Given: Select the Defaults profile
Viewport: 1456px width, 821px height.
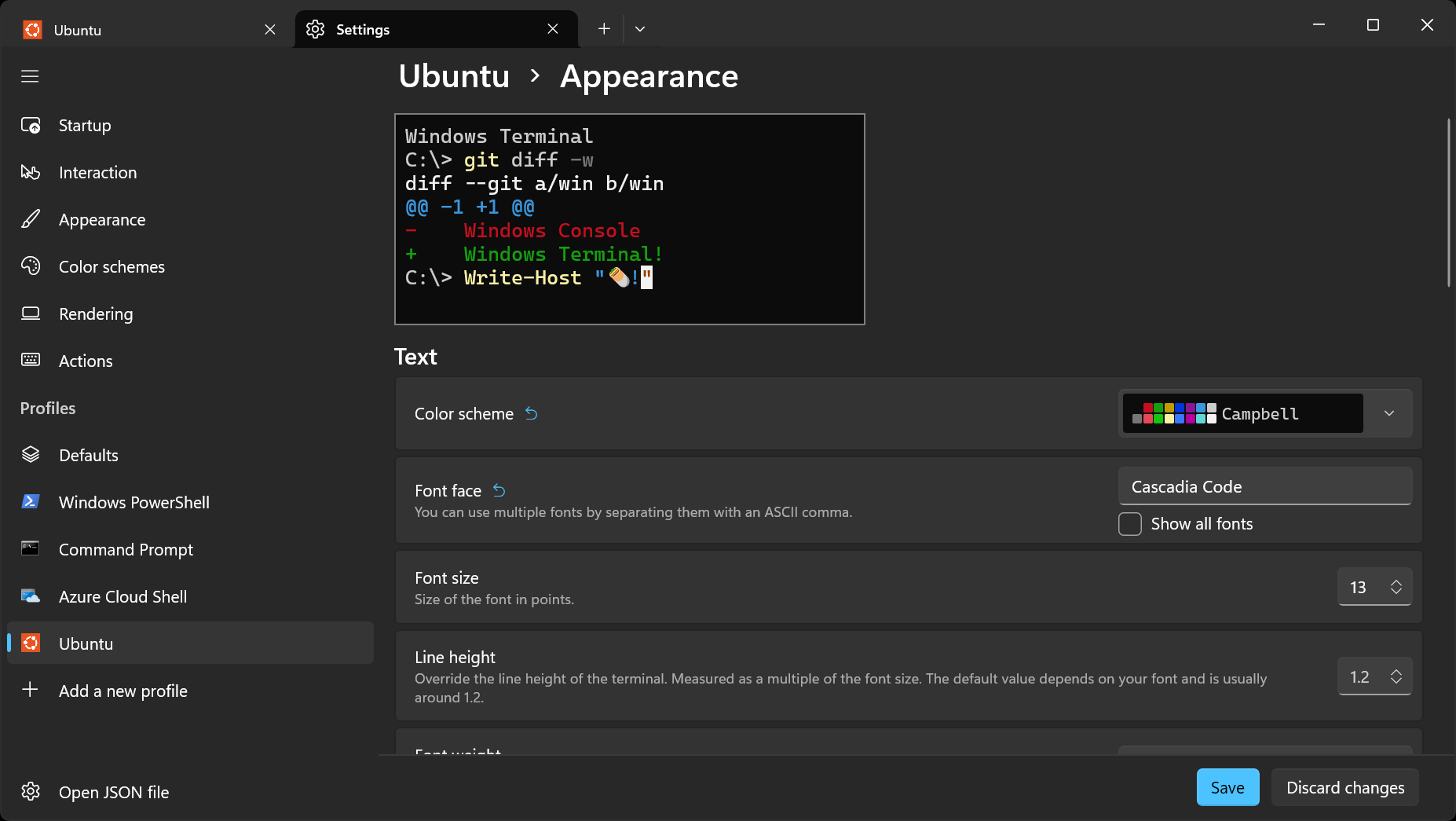Looking at the screenshot, I should coord(88,455).
